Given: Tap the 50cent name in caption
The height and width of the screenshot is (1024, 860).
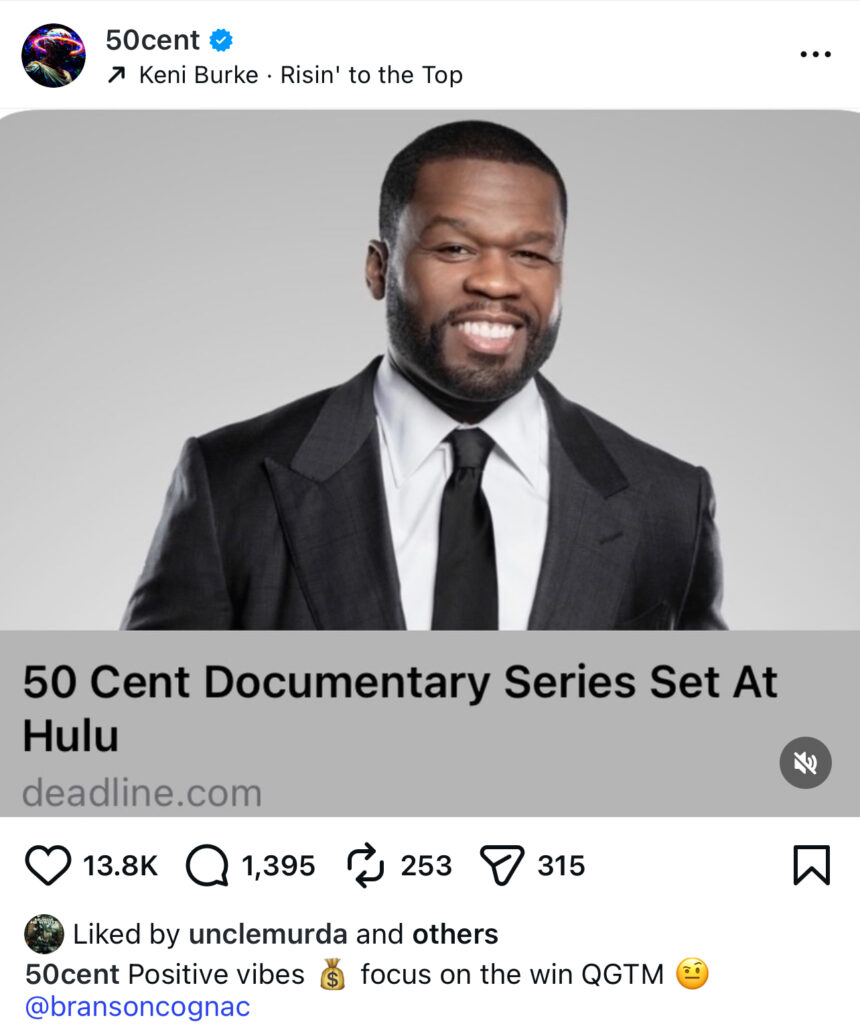Looking at the screenshot, I should (x=72, y=974).
